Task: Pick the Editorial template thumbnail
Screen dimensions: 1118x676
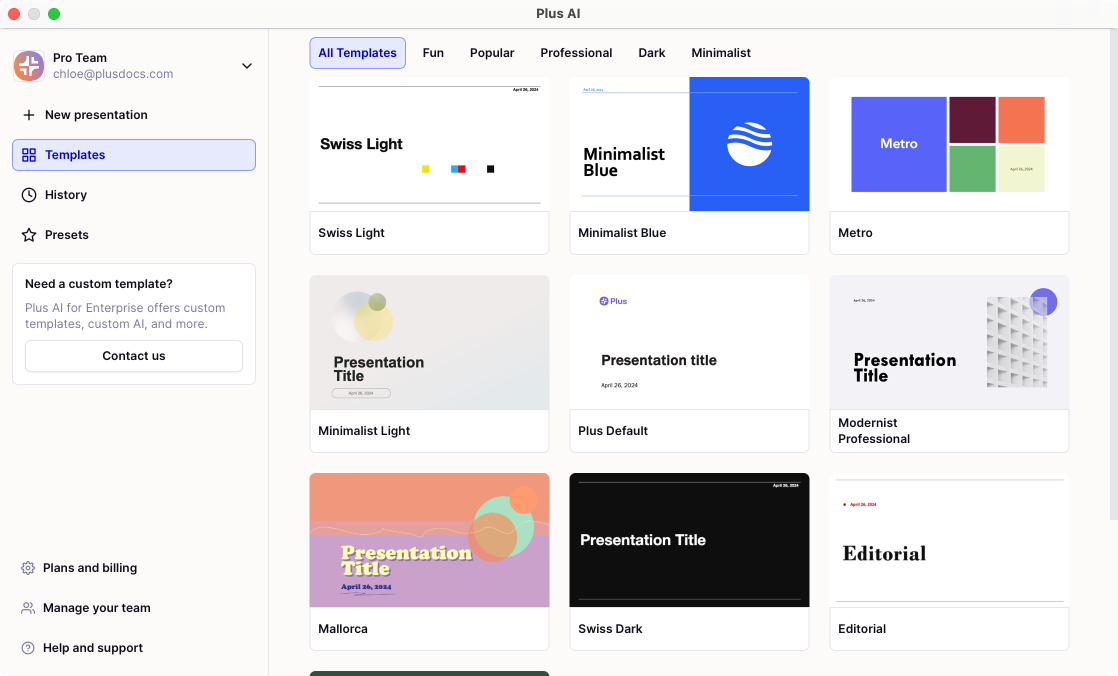Action: click(949, 540)
